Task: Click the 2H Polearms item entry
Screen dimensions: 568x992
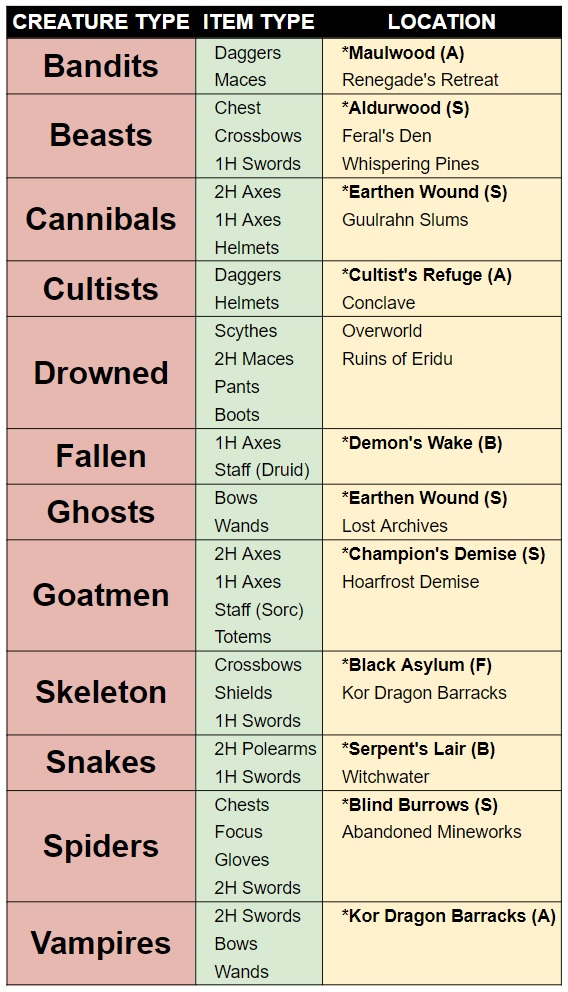Action: tap(265, 749)
